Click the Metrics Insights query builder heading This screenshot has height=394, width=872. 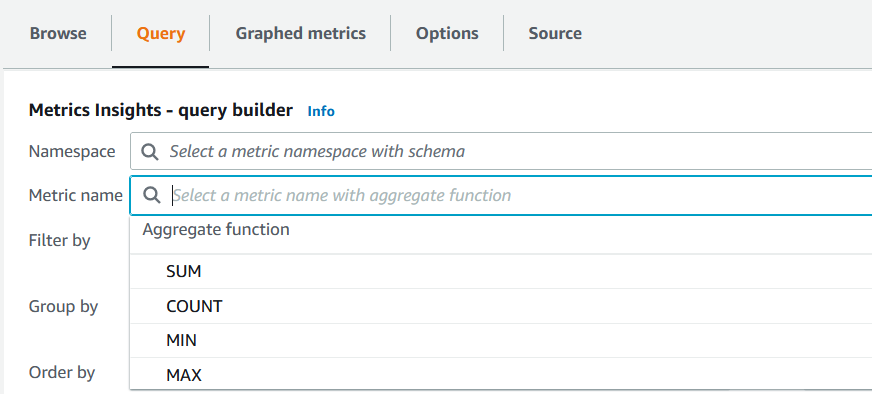pyautogui.click(x=161, y=110)
